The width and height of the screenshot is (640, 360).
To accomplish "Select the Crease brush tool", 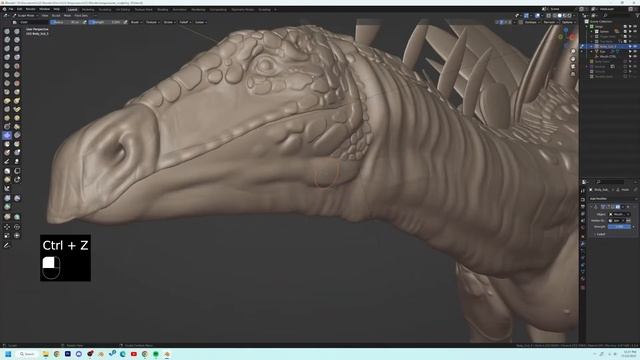I will 7,66.
